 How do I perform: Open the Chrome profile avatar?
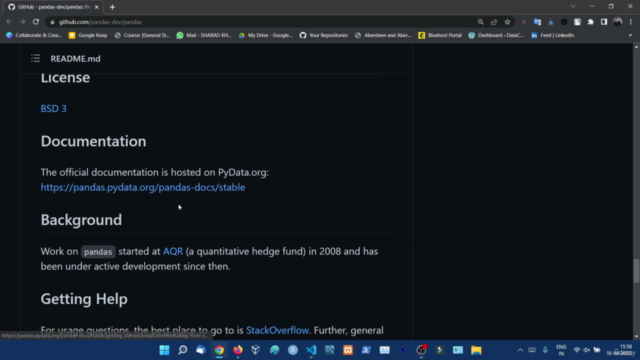tap(618, 22)
